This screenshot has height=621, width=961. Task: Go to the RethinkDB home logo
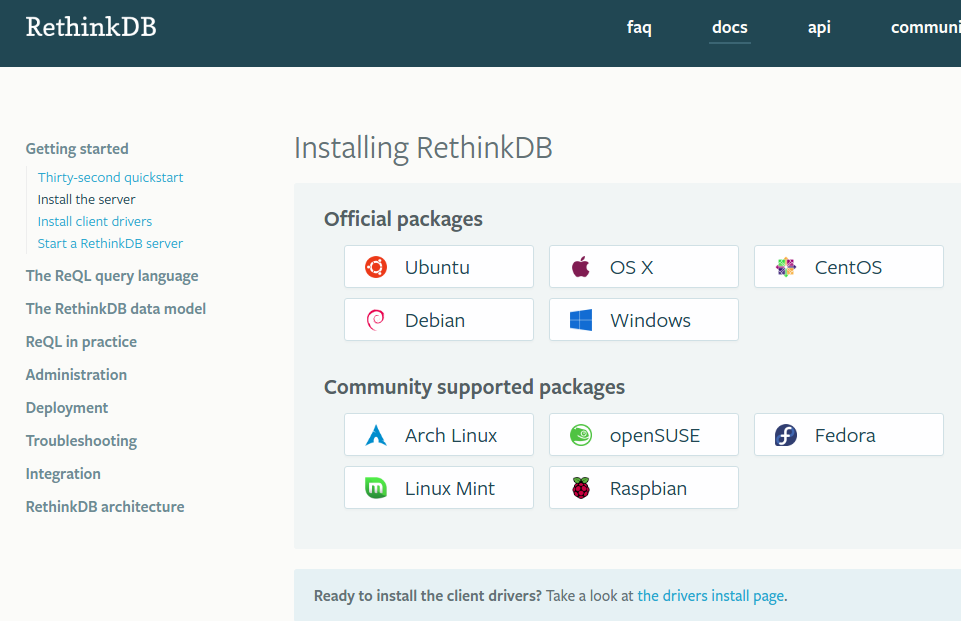tap(91, 27)
